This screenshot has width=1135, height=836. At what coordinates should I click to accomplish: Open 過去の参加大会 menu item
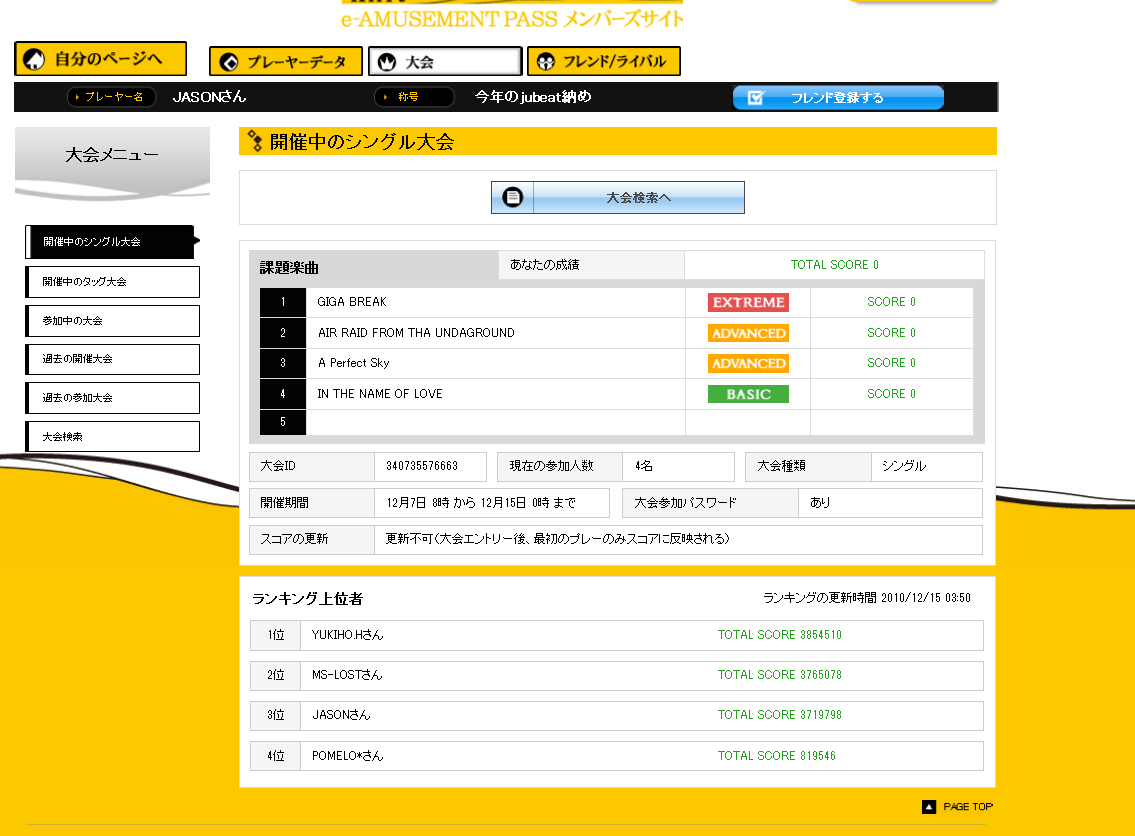(x=112, y=398)
